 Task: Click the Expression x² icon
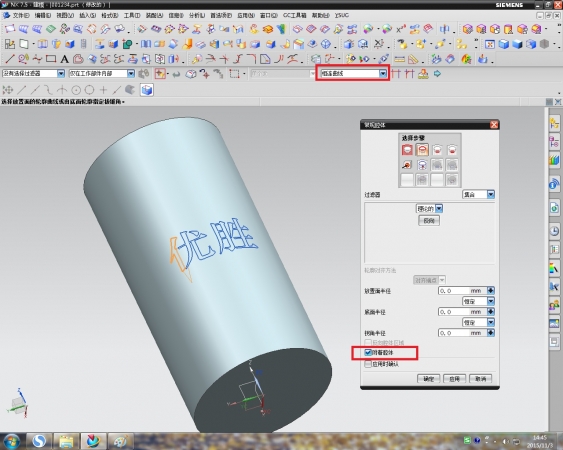[x=400, y=29]
